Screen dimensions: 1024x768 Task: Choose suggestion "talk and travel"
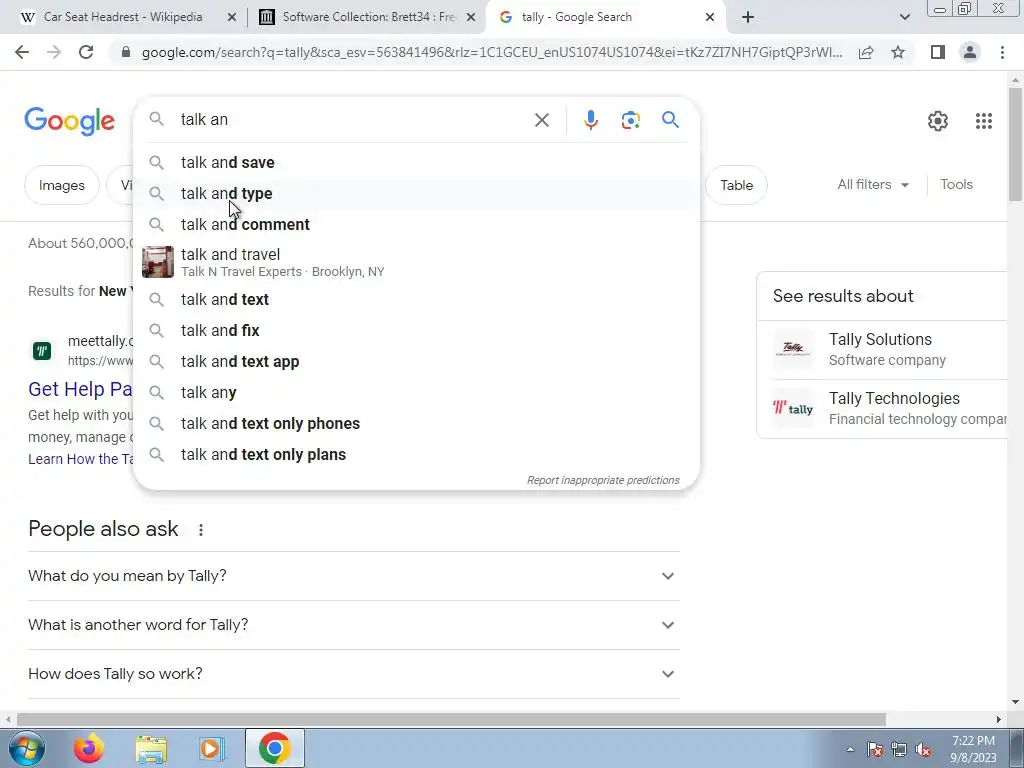click(x=416, y=262)
